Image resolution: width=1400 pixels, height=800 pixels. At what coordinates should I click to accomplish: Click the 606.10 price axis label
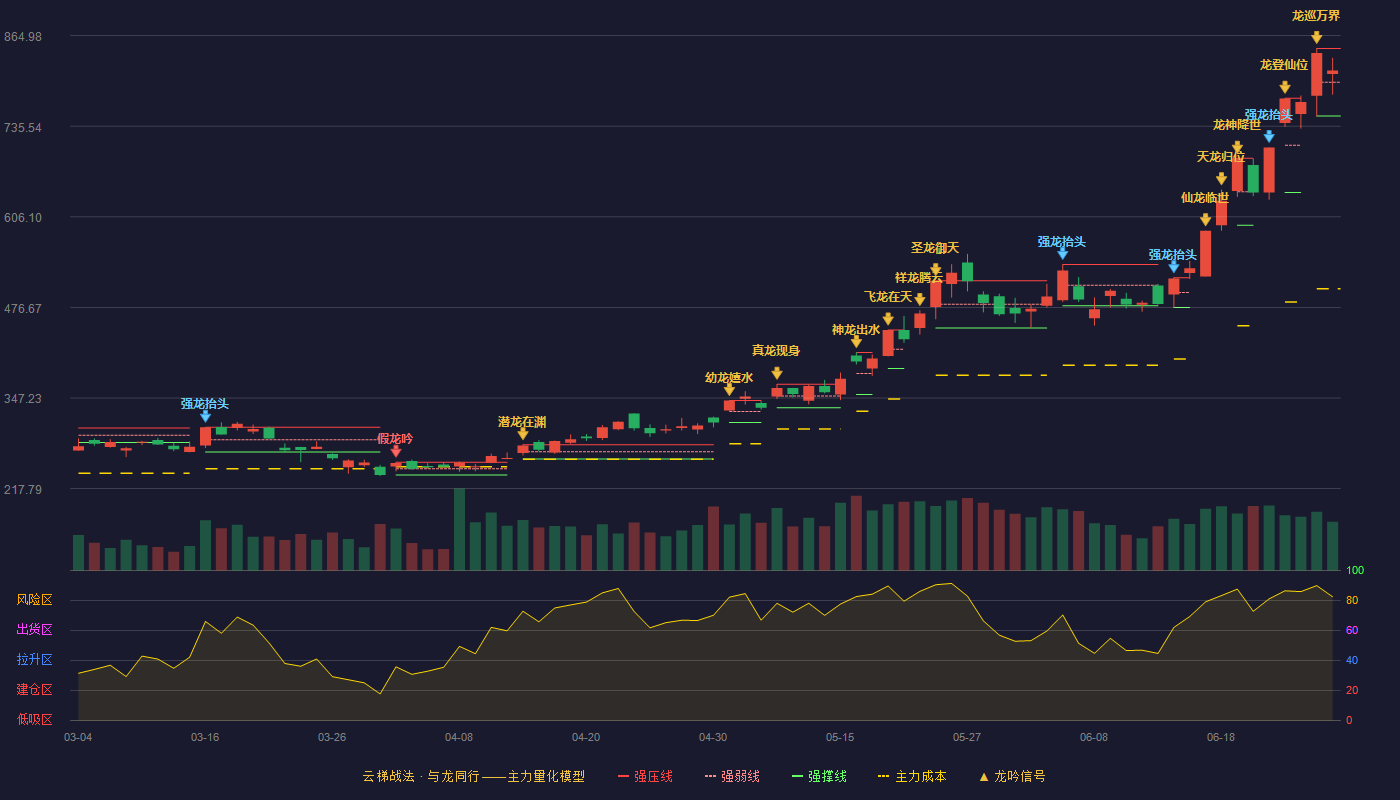tap(22, 218)
